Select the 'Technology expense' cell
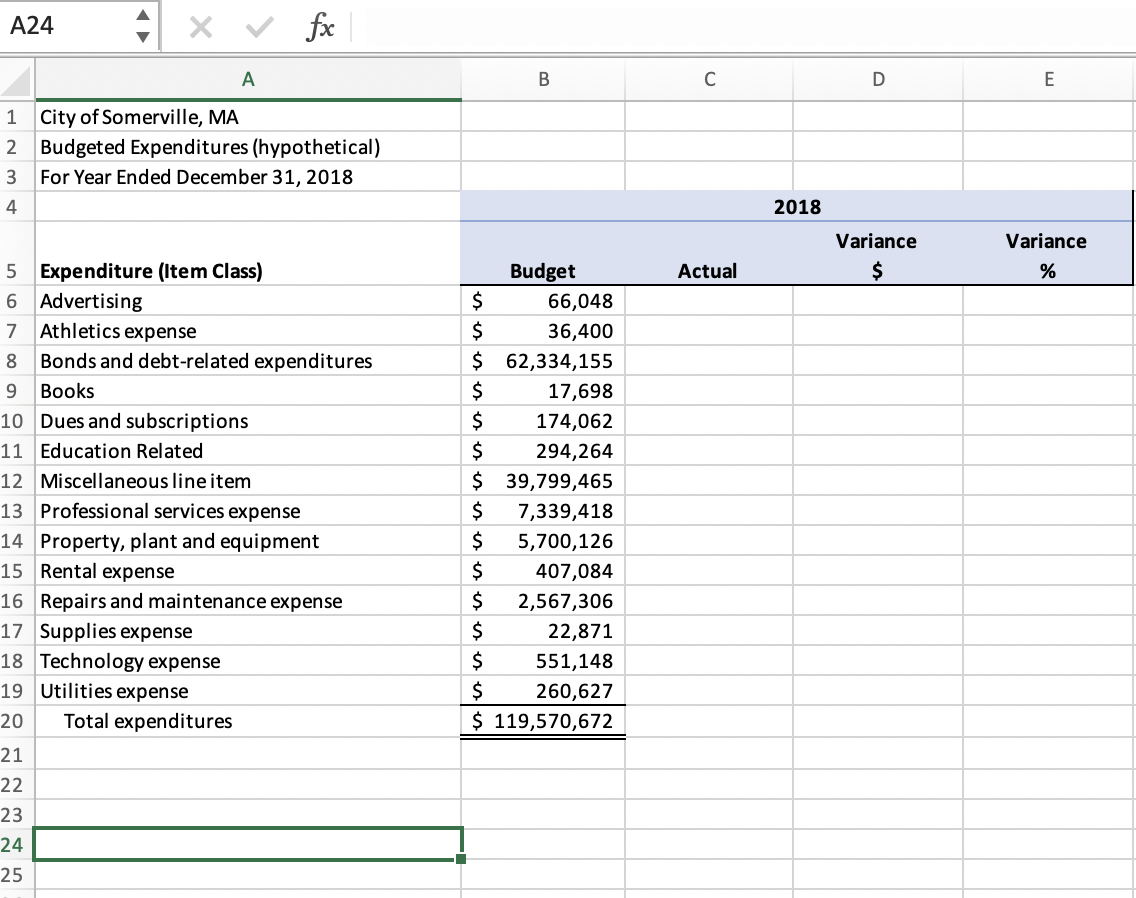The width and height of the screenshot is (1136, 898). [x=248, y=661]
